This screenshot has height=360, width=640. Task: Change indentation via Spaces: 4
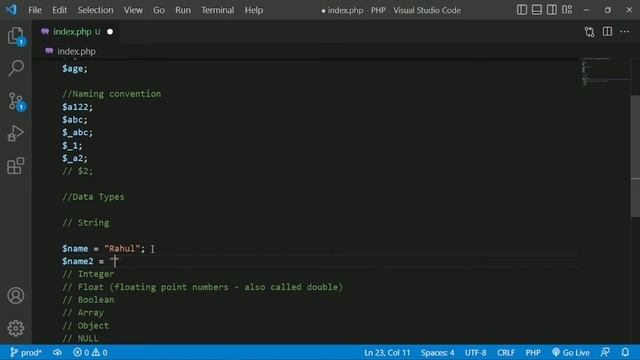tap(438, 352)
